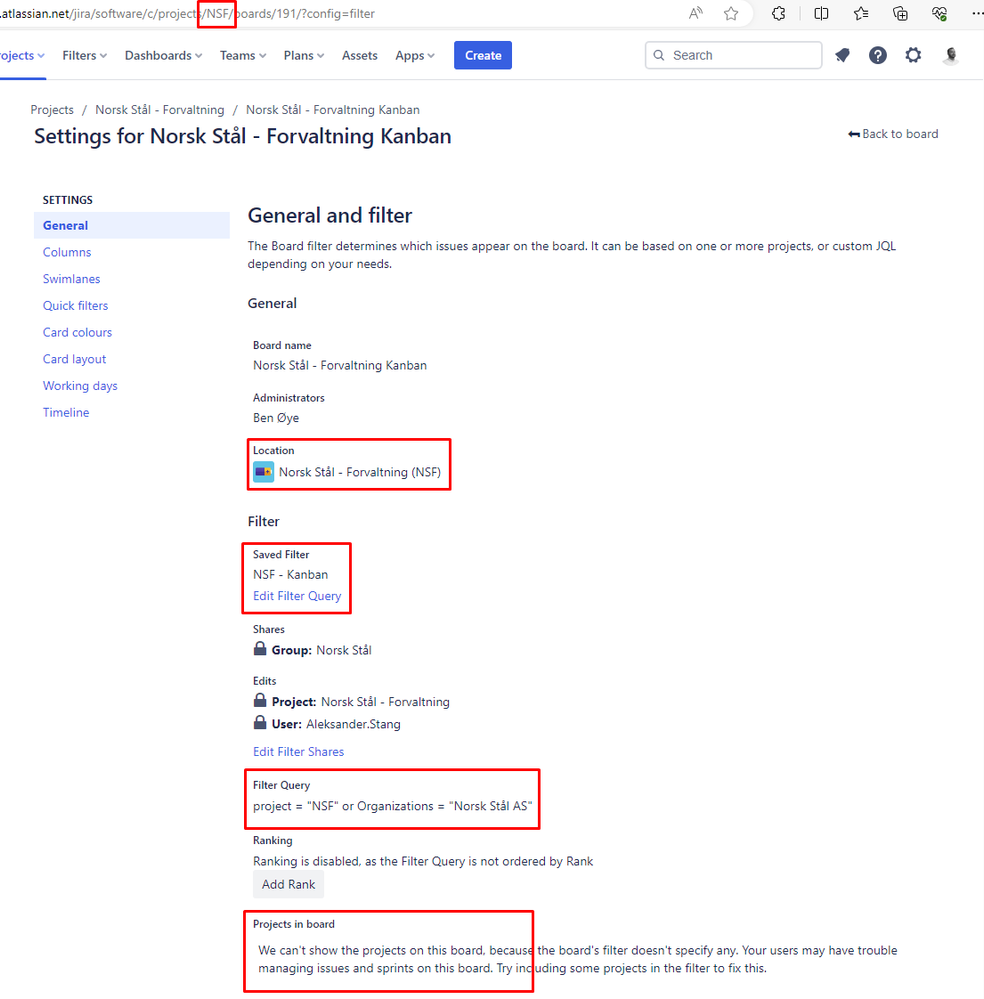Click into the Search field

click(x=734, y=55)
